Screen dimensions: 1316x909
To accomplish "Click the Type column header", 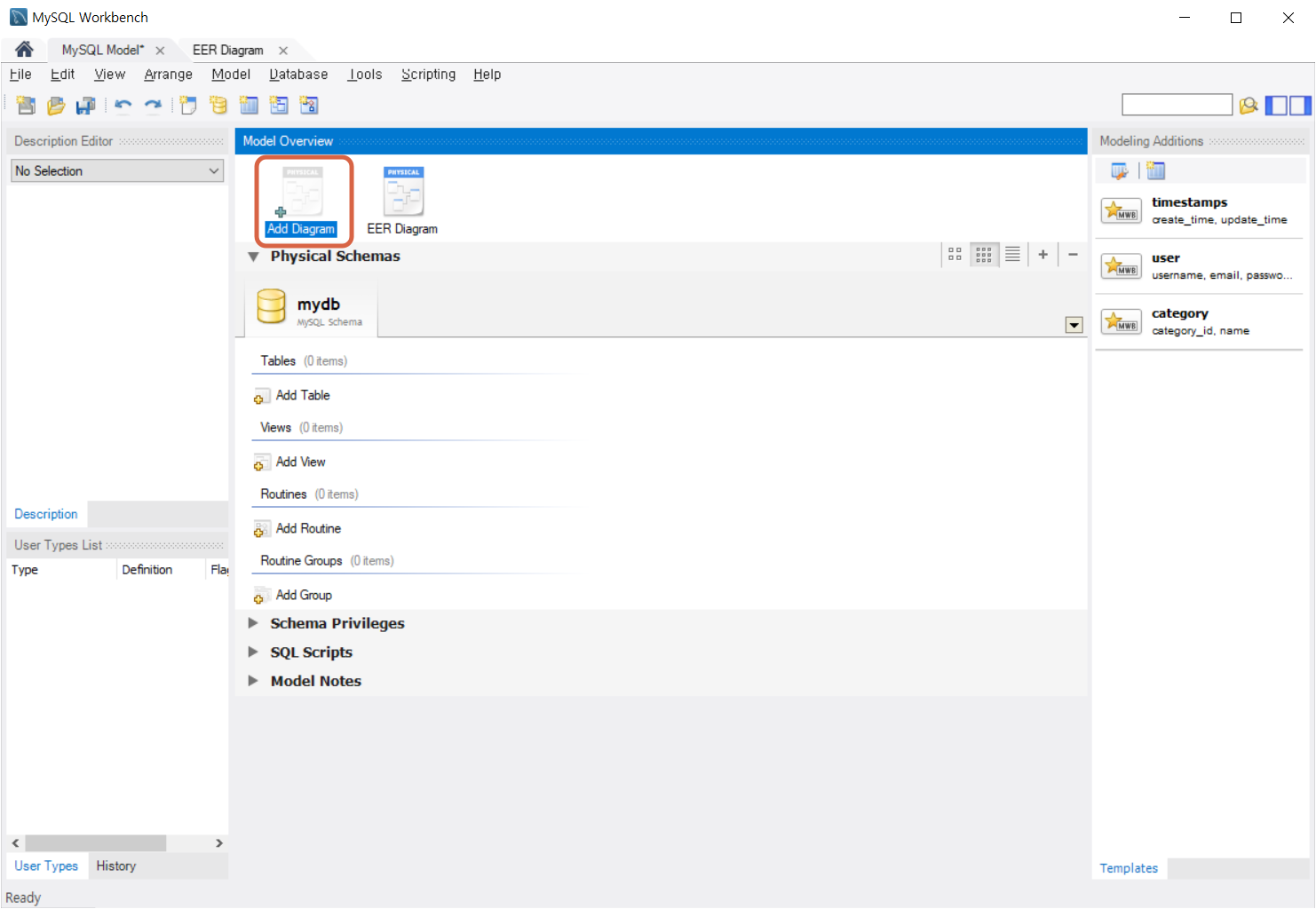I will click(61, 570).
